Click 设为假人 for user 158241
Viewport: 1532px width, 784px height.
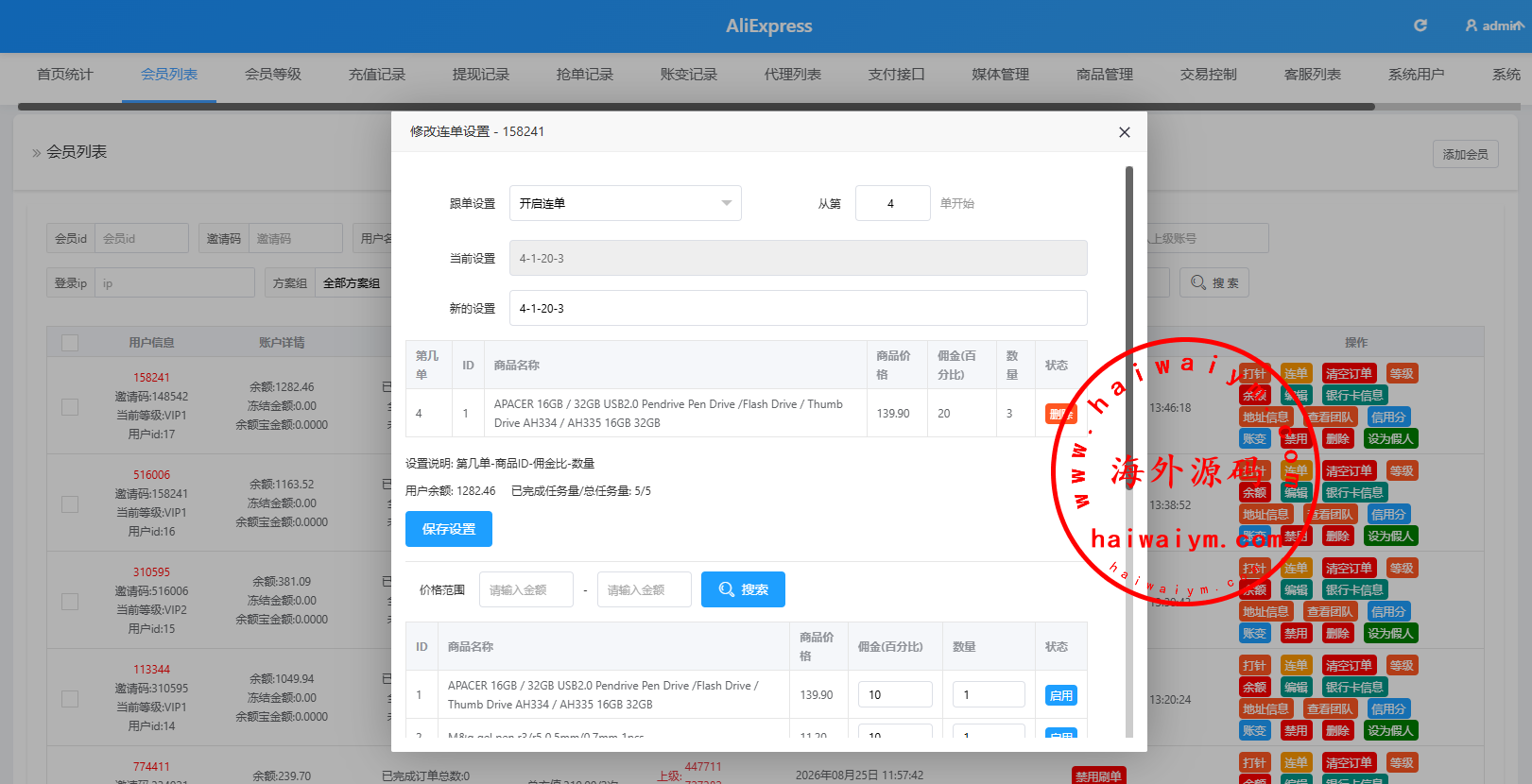tap(1390, 439)
